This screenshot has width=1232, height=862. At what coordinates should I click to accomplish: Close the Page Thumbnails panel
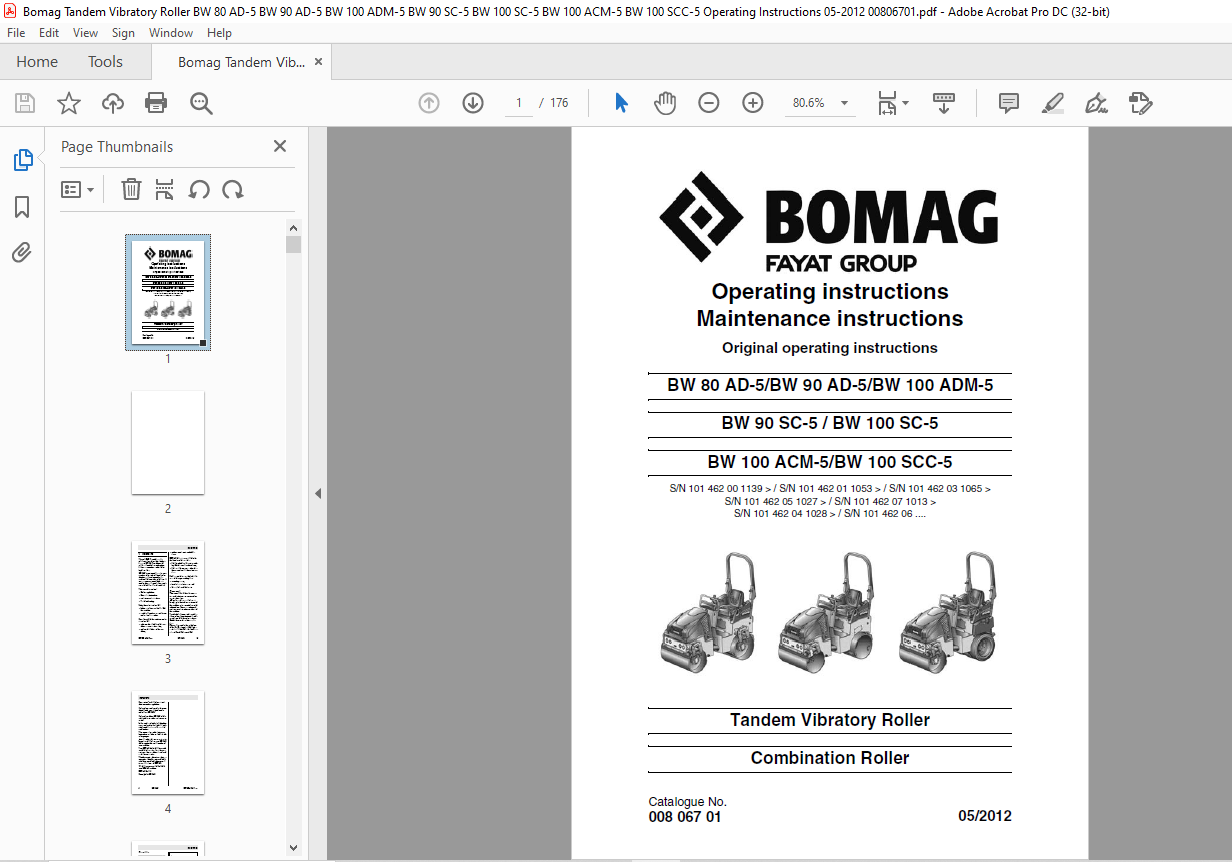click(x=280, y=146)
